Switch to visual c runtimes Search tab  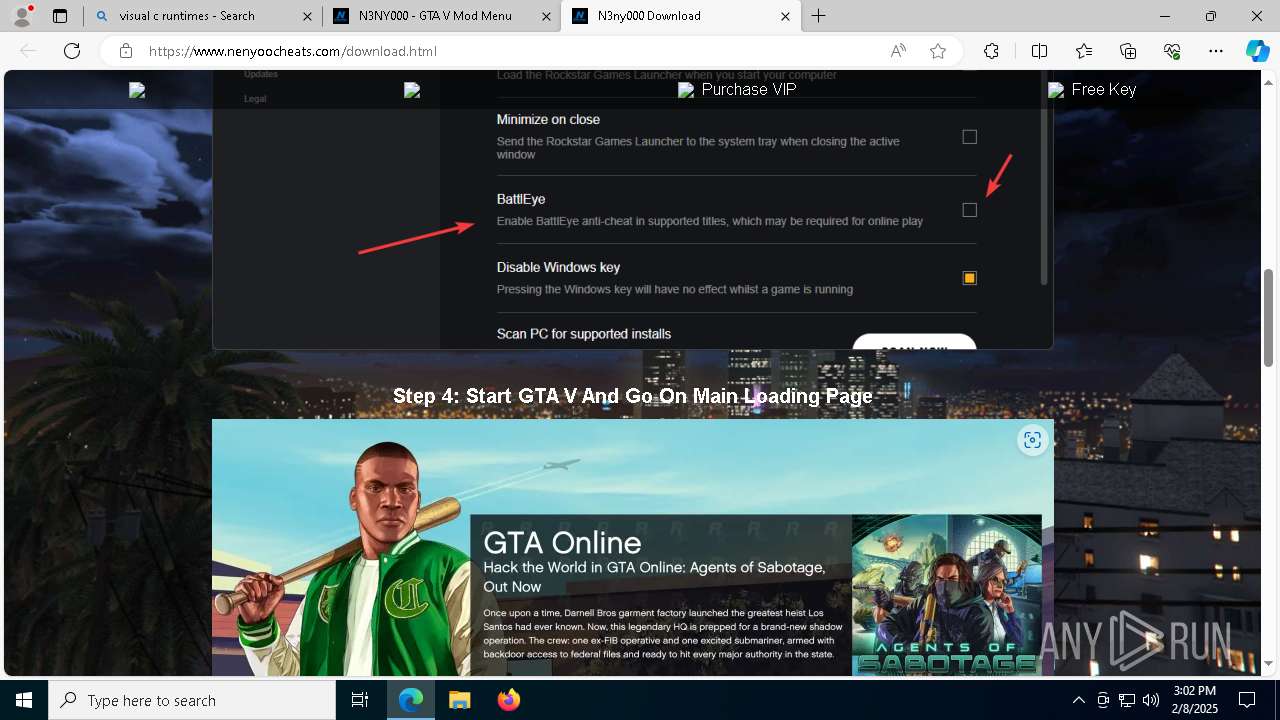coord(203,16)
